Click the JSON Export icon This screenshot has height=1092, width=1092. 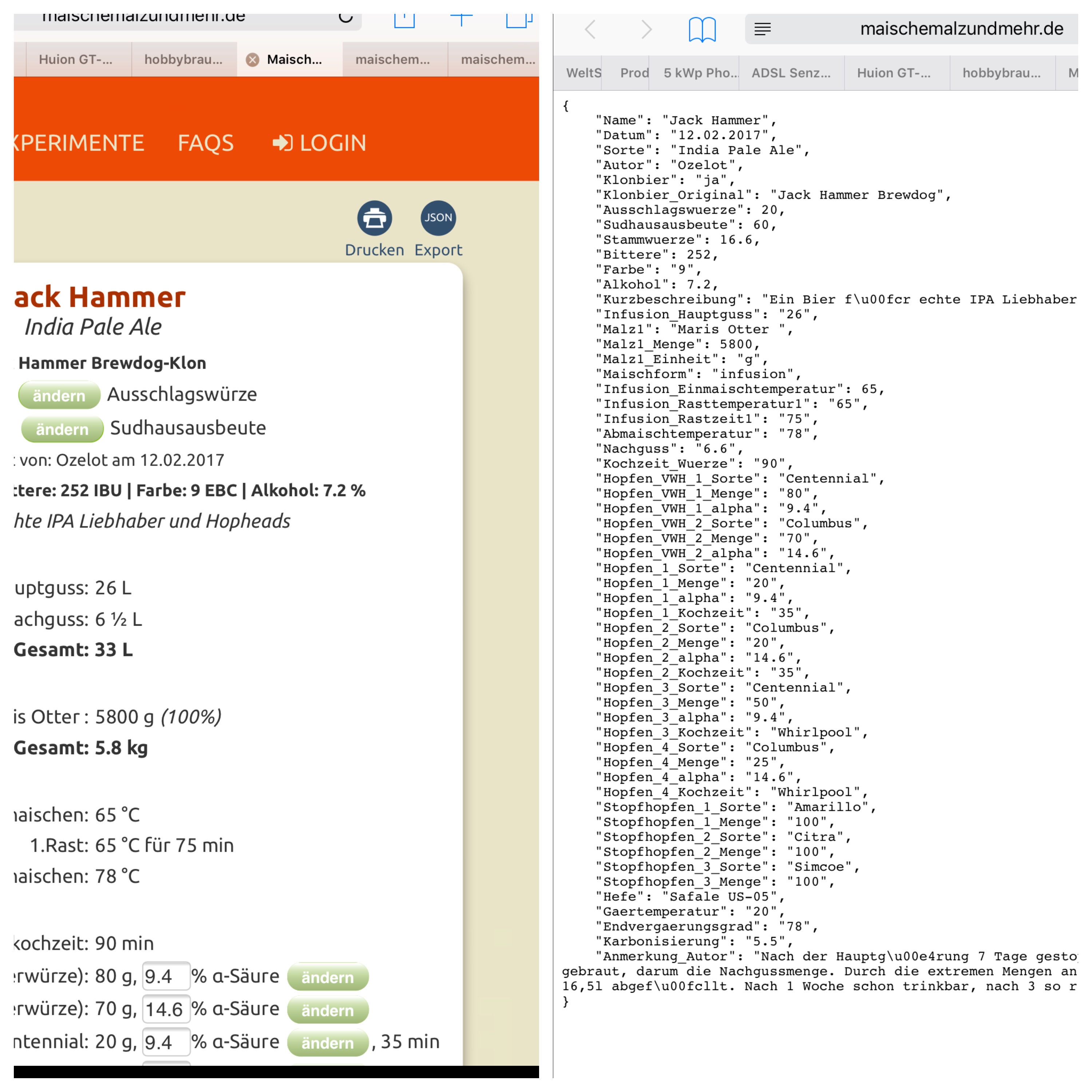(438, 218)
